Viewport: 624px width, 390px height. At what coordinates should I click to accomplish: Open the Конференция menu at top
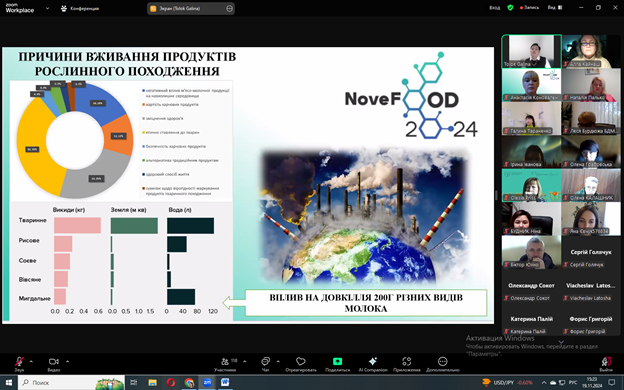[80, 8]
